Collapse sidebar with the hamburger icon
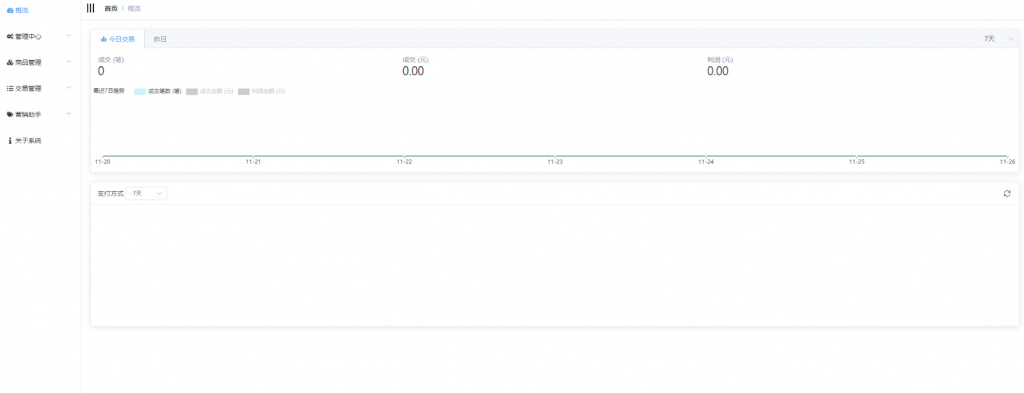The image size is (1024, 393). click(90, 8)
